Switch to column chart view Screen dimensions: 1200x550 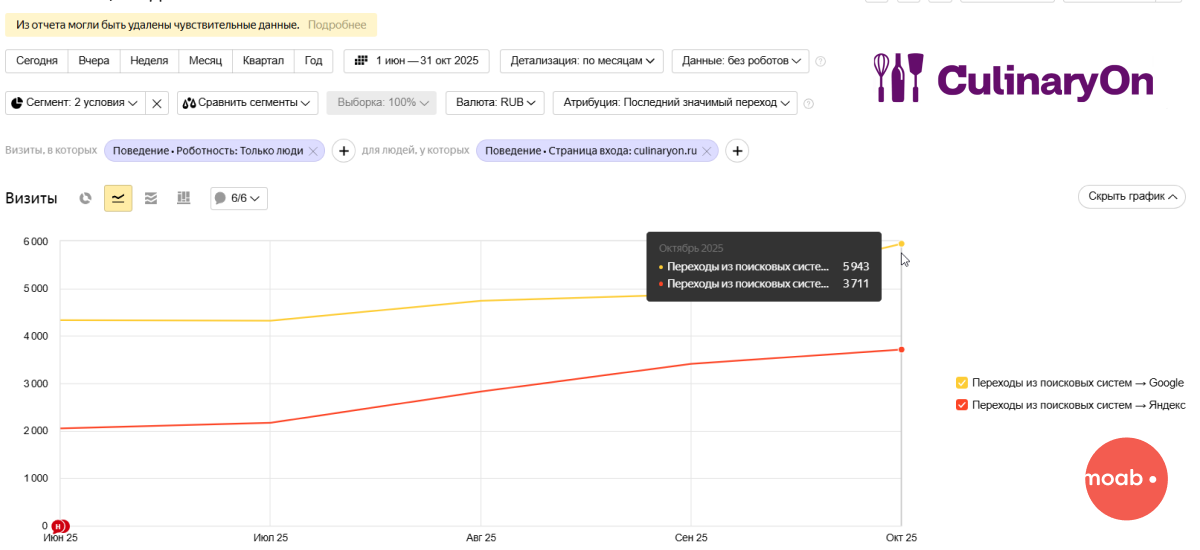[x=184, y=198]
